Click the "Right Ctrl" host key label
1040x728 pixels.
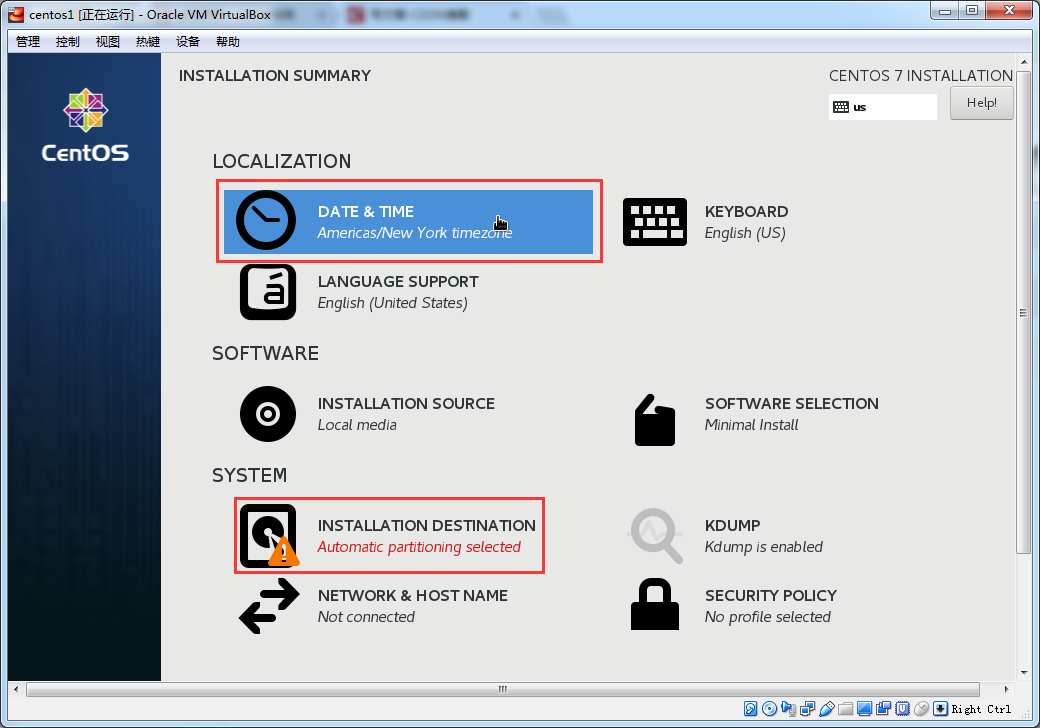(981, 709)
